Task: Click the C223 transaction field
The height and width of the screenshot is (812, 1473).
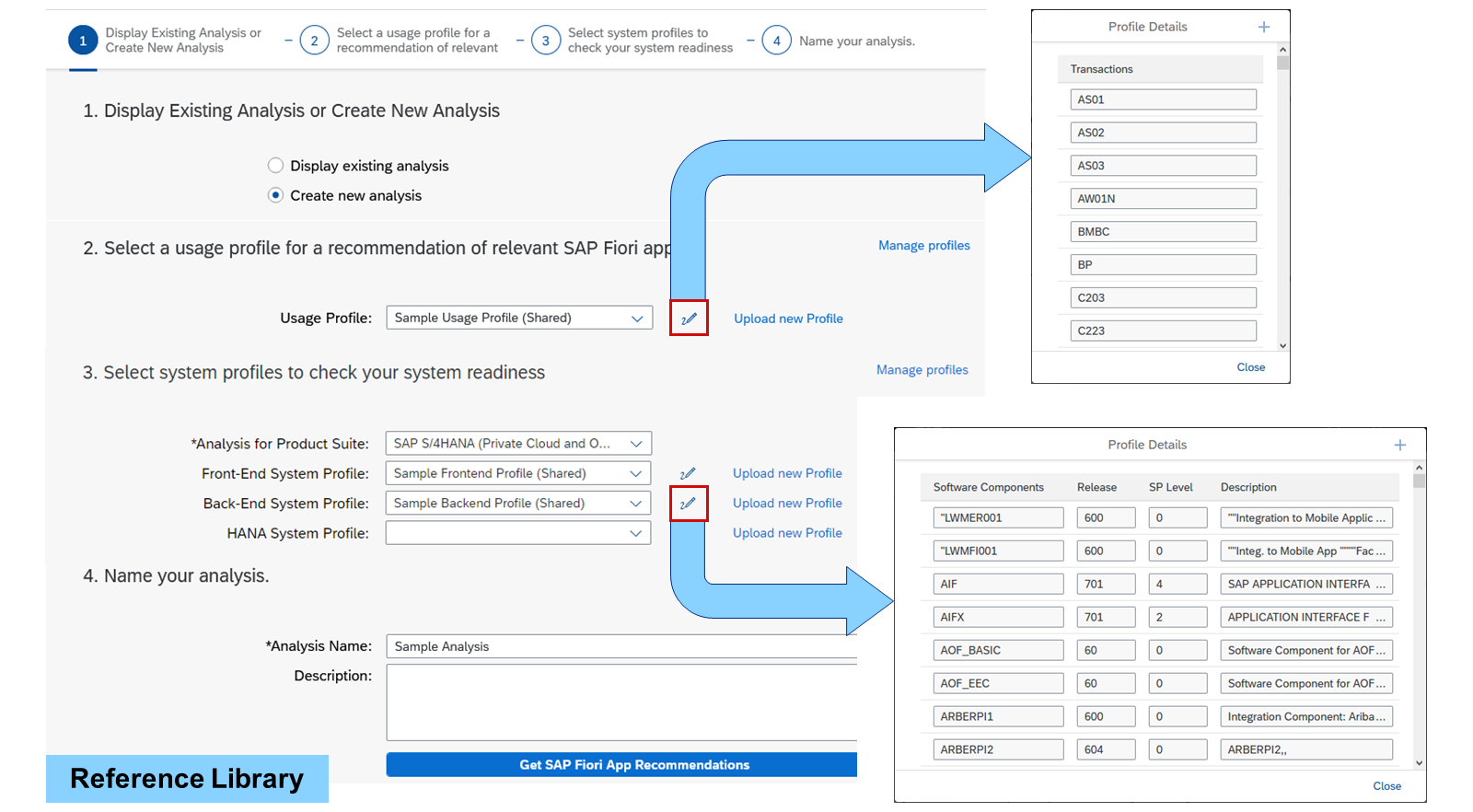Action: point(1164,331)
